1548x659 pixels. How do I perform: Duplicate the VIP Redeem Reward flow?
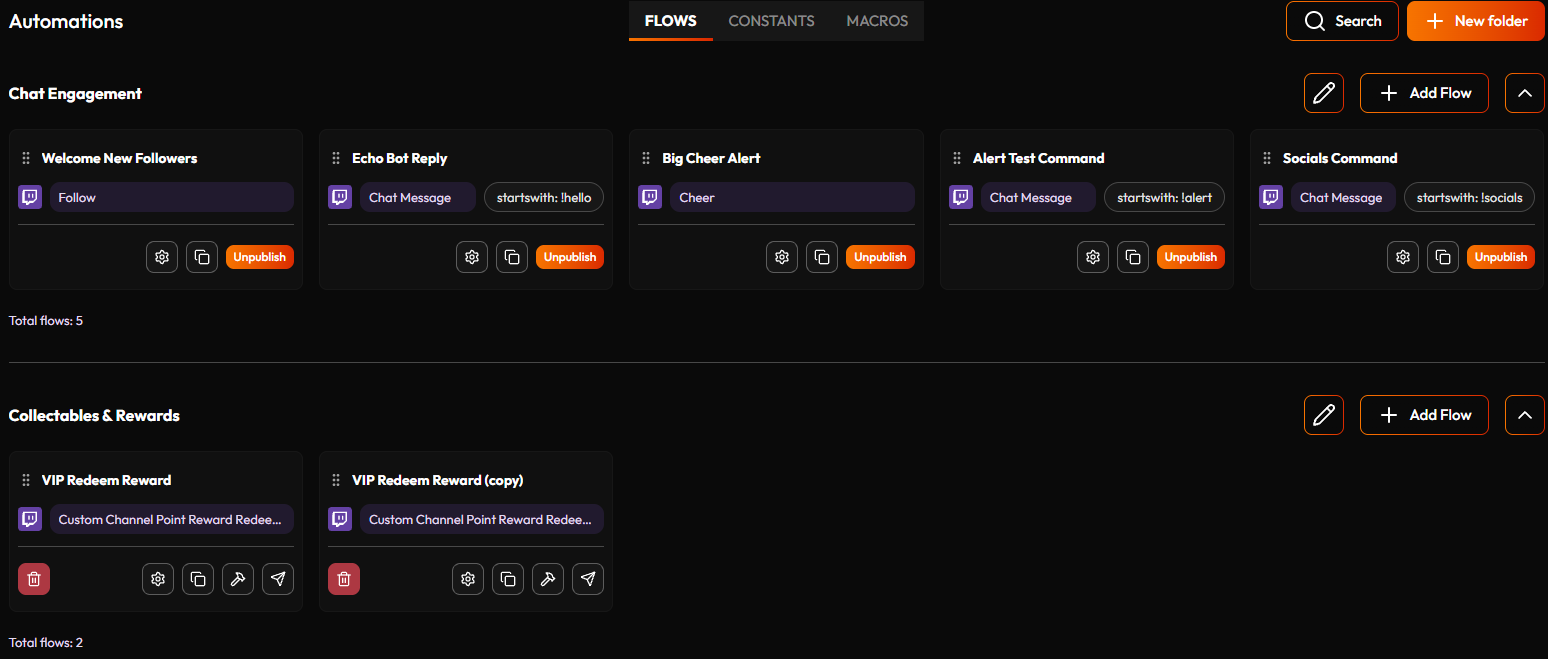coord(198,579)
